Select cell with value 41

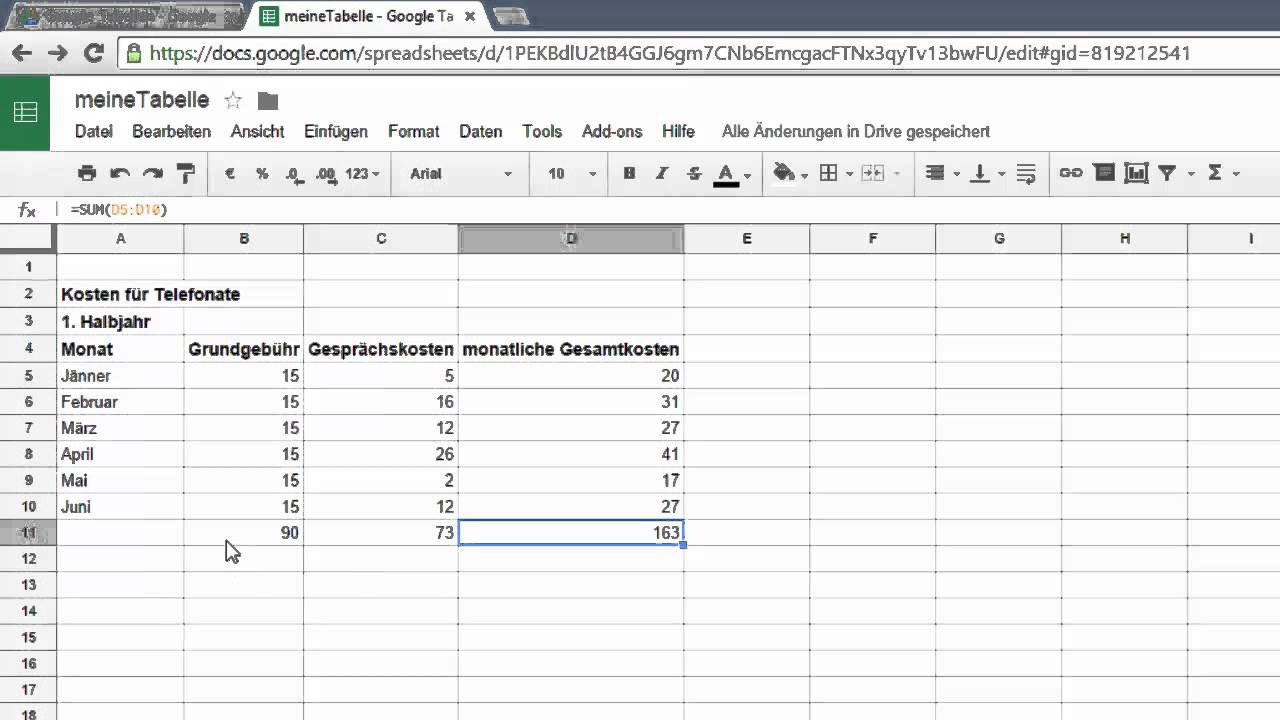click(x=571, y=454)
